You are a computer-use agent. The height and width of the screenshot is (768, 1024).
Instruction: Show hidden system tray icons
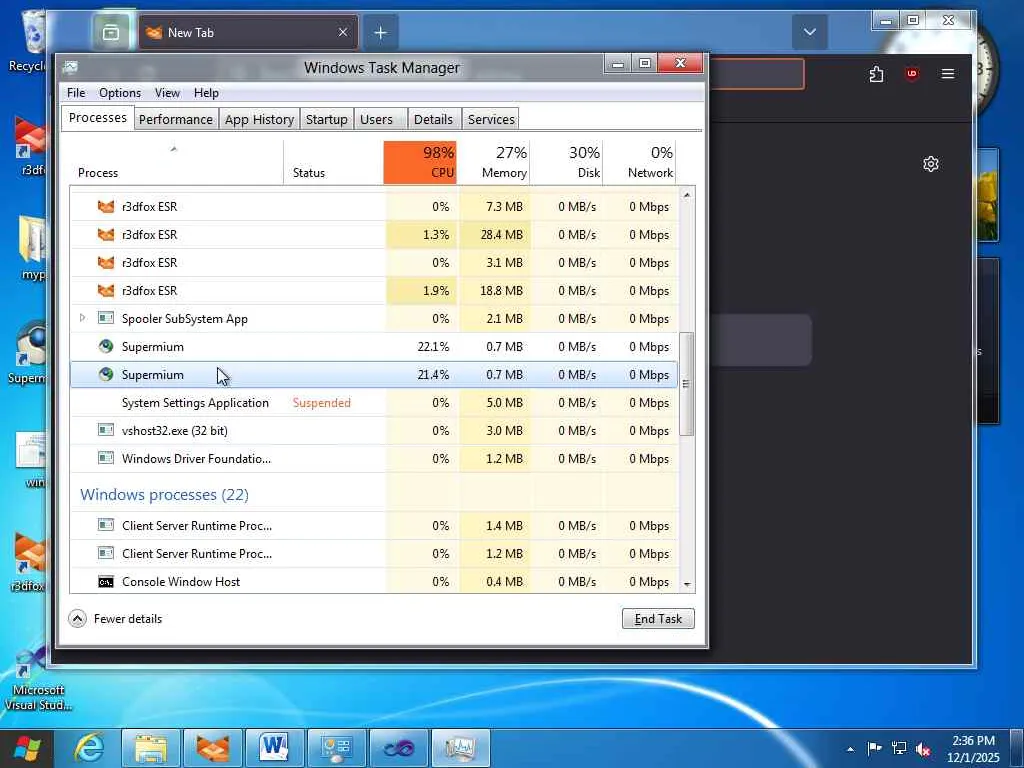850,749
